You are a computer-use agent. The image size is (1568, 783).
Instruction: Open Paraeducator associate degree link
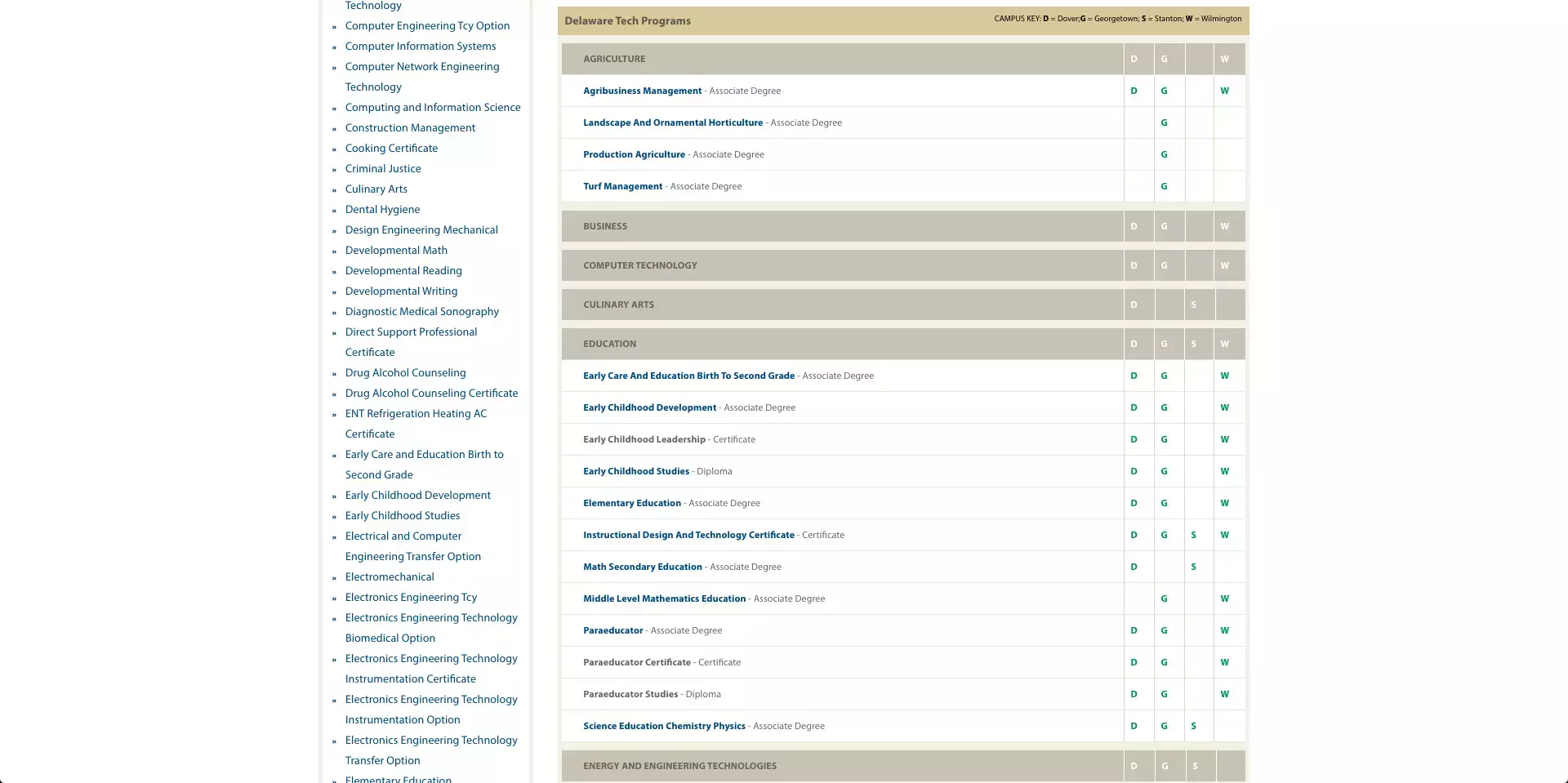click(612, 630)
